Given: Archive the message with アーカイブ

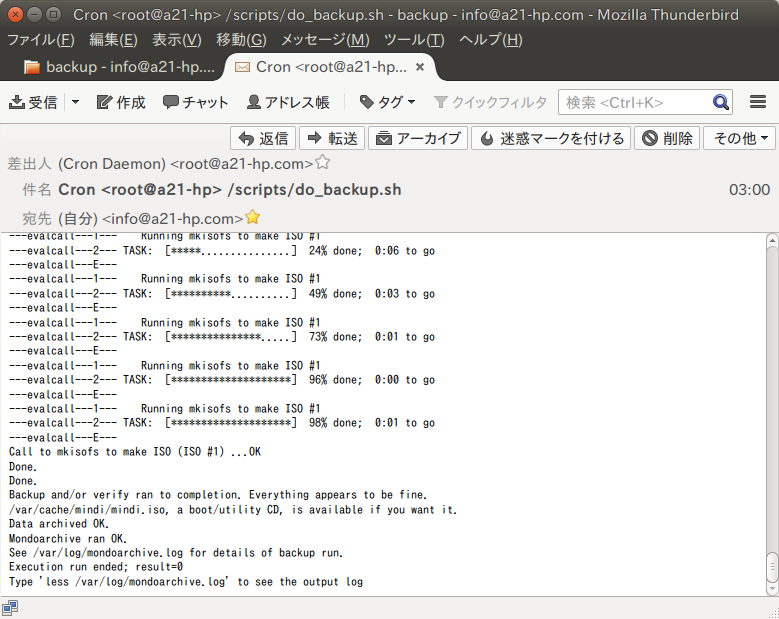Looking at the screenshot, I should click(x=418, y=138).
